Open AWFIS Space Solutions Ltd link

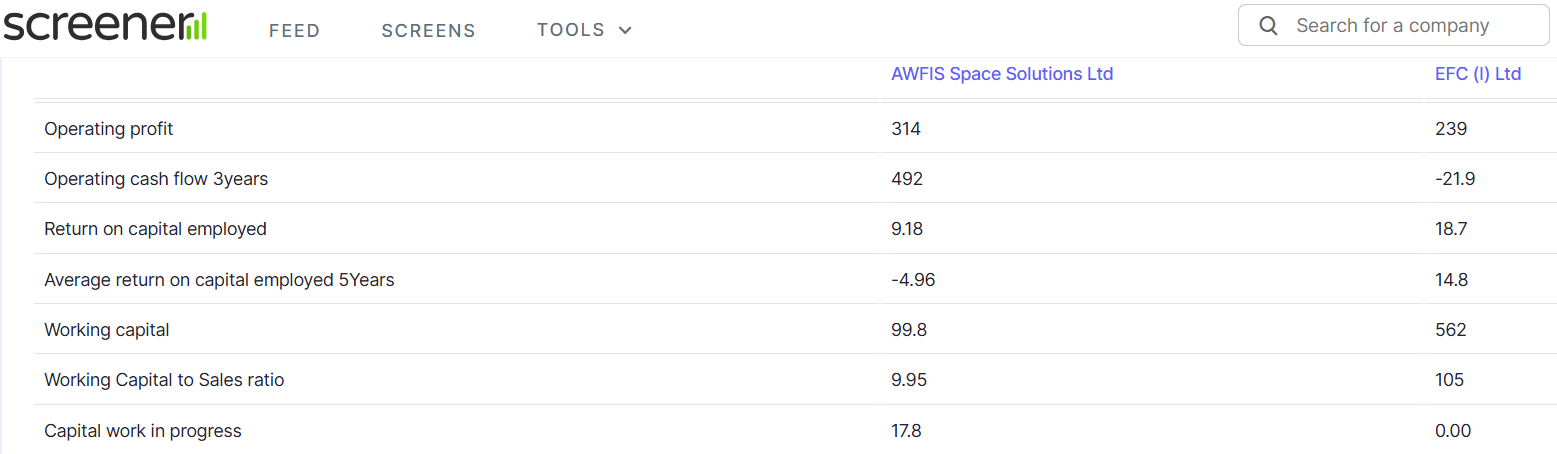[1002, 74]
